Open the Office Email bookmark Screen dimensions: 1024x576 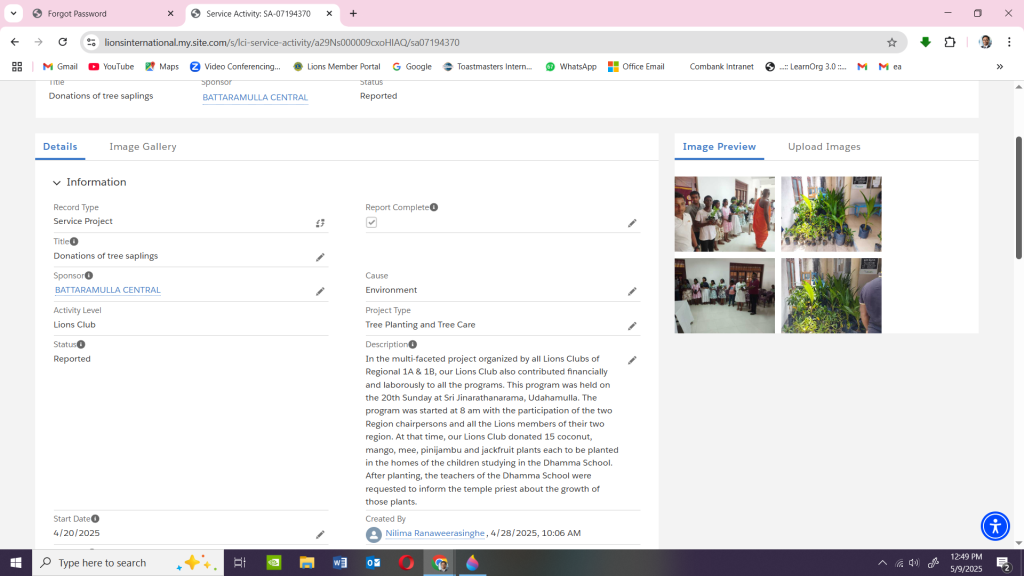point(636,67)
